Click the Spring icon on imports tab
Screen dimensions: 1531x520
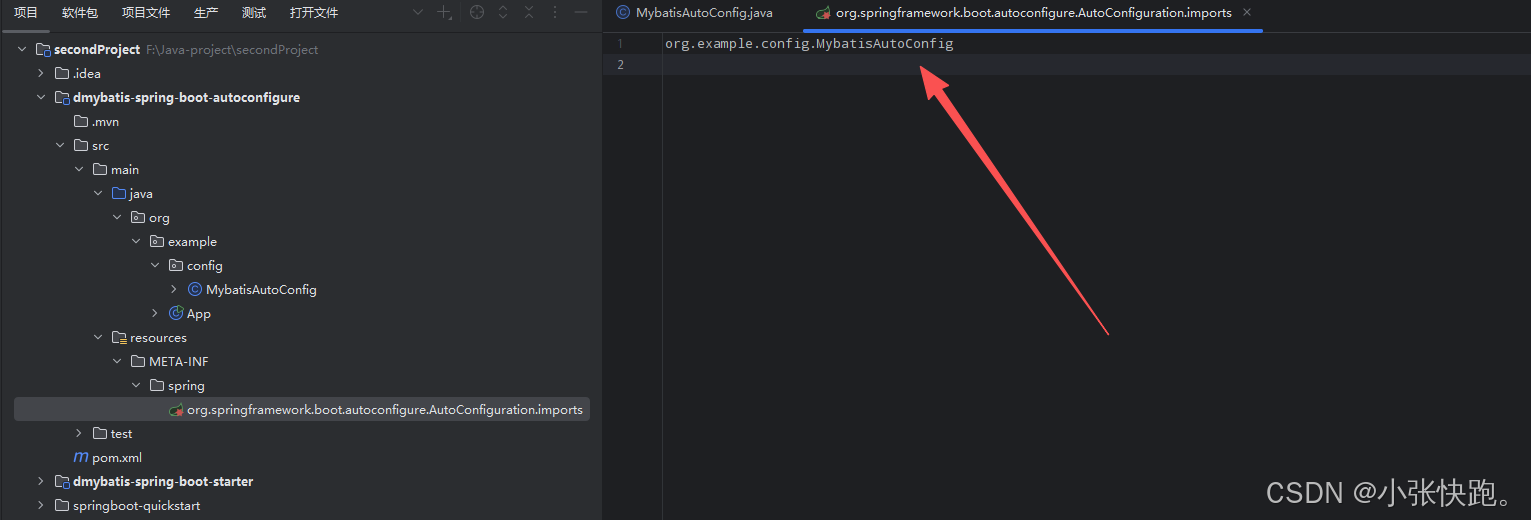[x=823, y=13]
